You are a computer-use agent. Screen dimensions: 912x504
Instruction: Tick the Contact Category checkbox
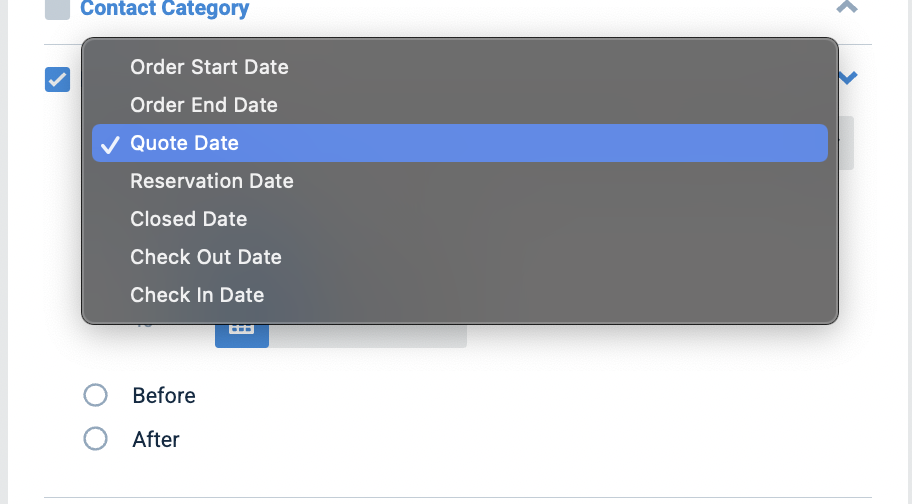[x=58, y=9]
